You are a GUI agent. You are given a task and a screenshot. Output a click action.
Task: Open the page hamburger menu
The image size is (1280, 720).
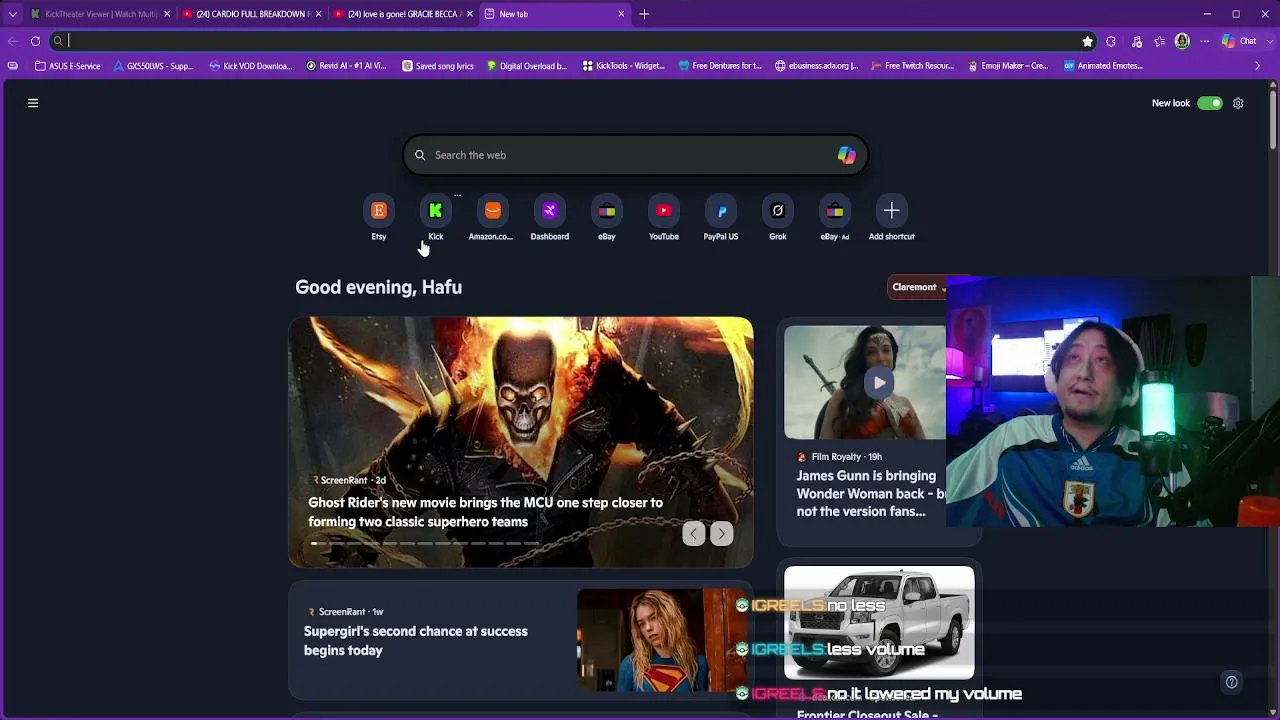point(33,103)
